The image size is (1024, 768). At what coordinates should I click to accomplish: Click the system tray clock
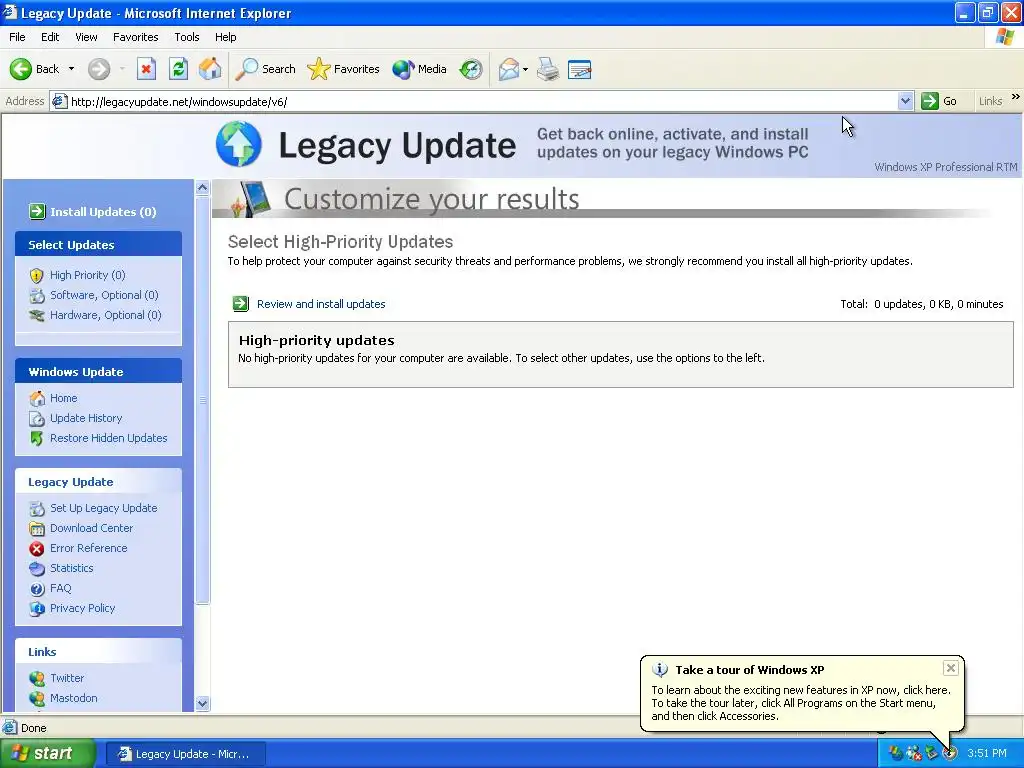[987, 754]
